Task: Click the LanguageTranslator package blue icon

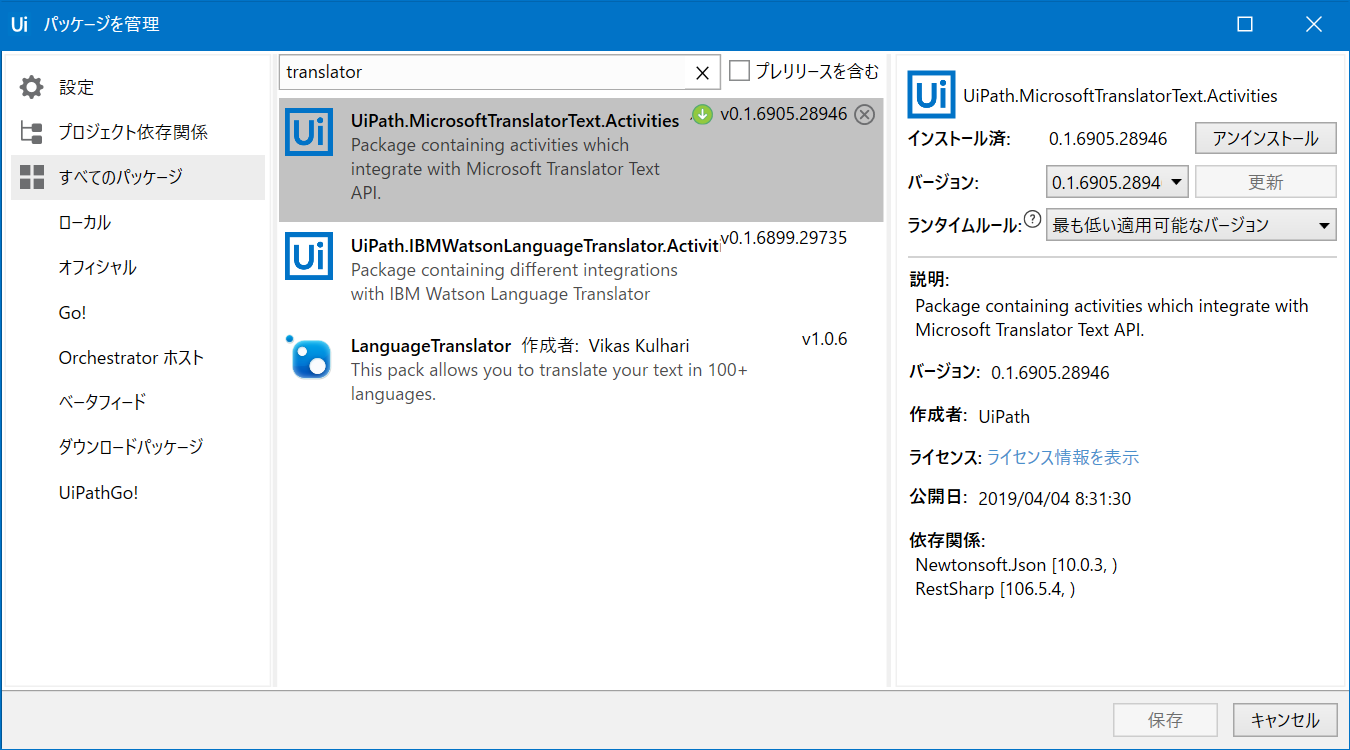Action: click(309, 357)
